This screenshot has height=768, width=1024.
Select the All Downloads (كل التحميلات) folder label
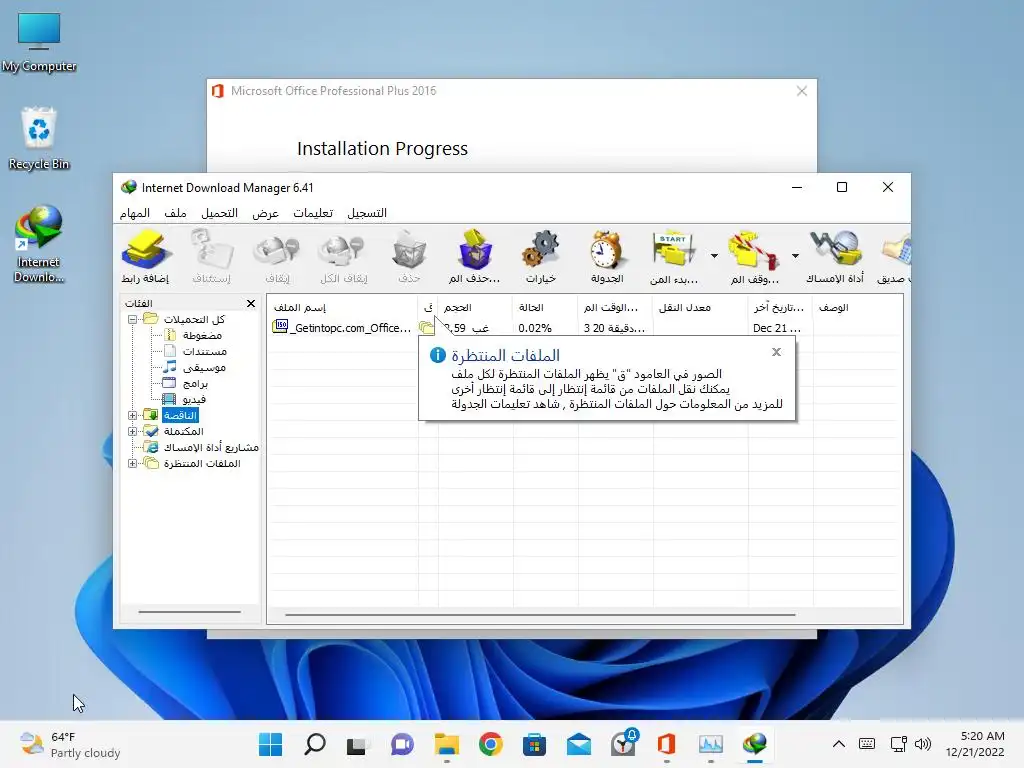click(194, 319)
